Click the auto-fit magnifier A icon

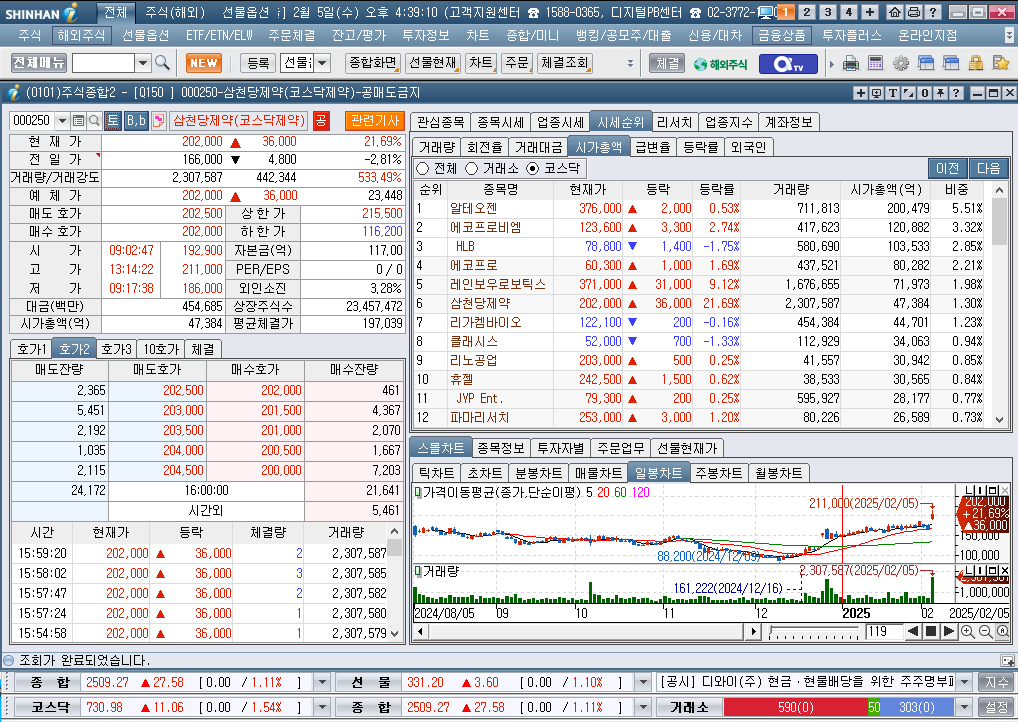pos(1002,631)
